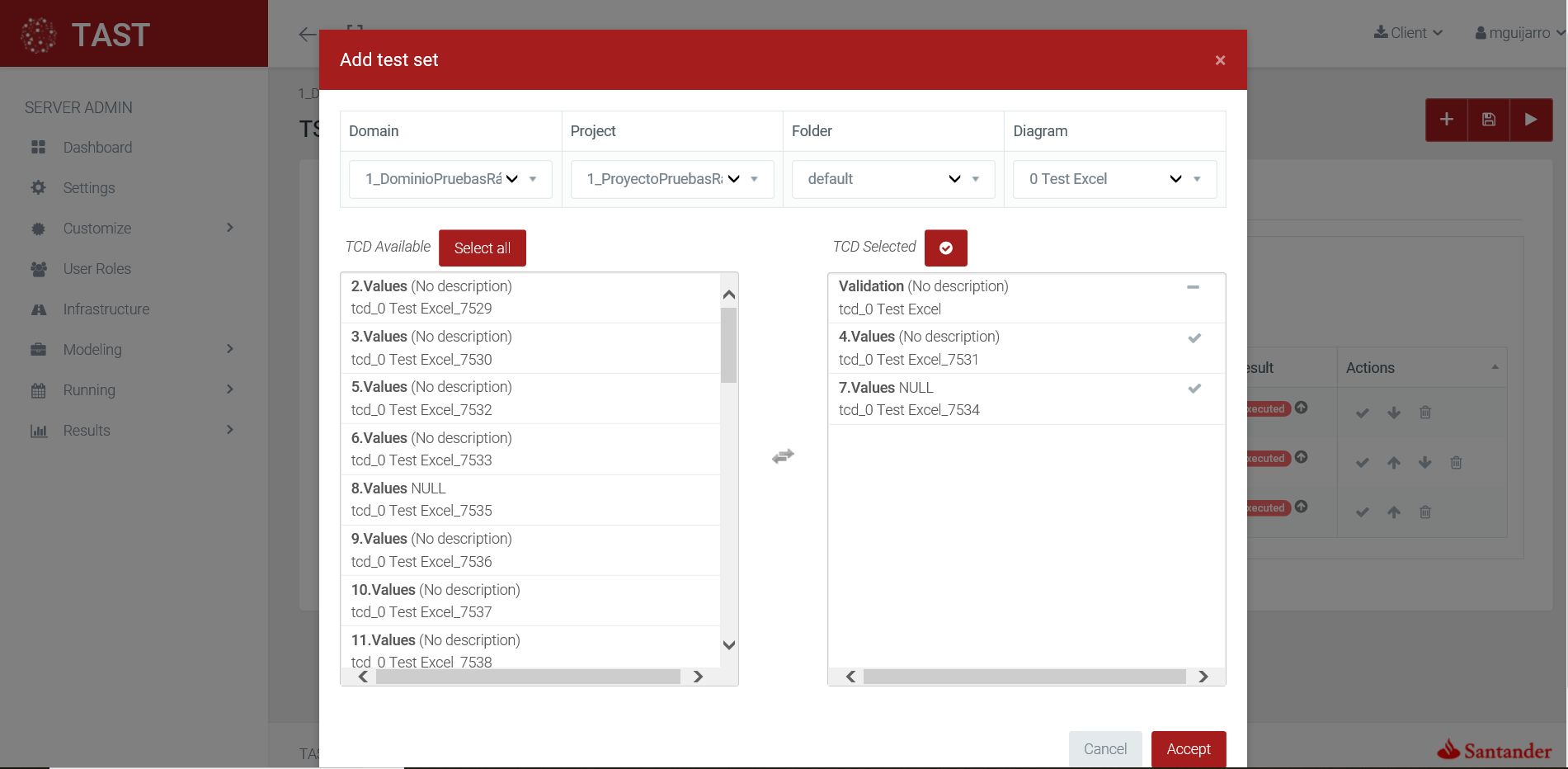Viewport: 1568px width, 769px height.
Task: Click the TCD Available vertical scrollbar thumb
Action: coord(728,345)
